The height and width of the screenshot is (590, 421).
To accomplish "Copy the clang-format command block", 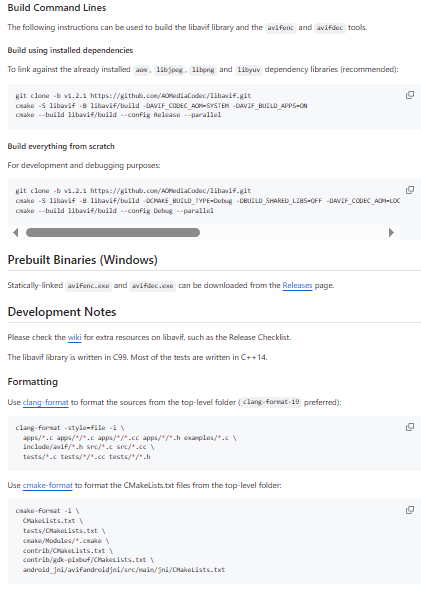I will 410,427.
